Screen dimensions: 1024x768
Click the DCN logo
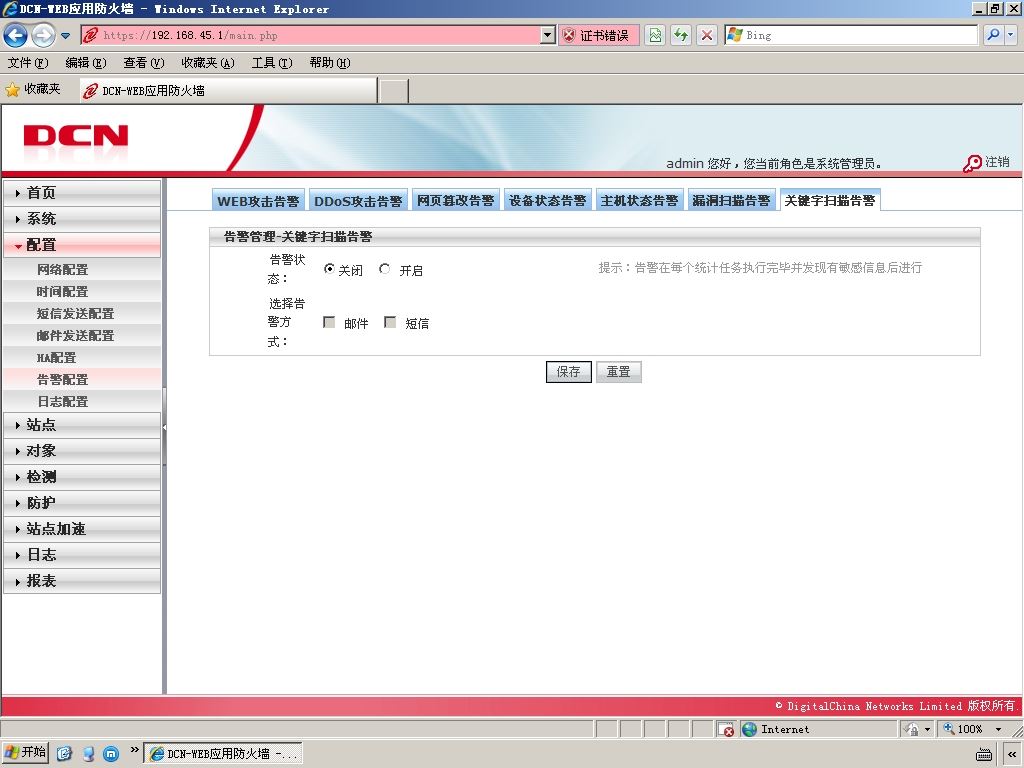(x=76, y=136)
